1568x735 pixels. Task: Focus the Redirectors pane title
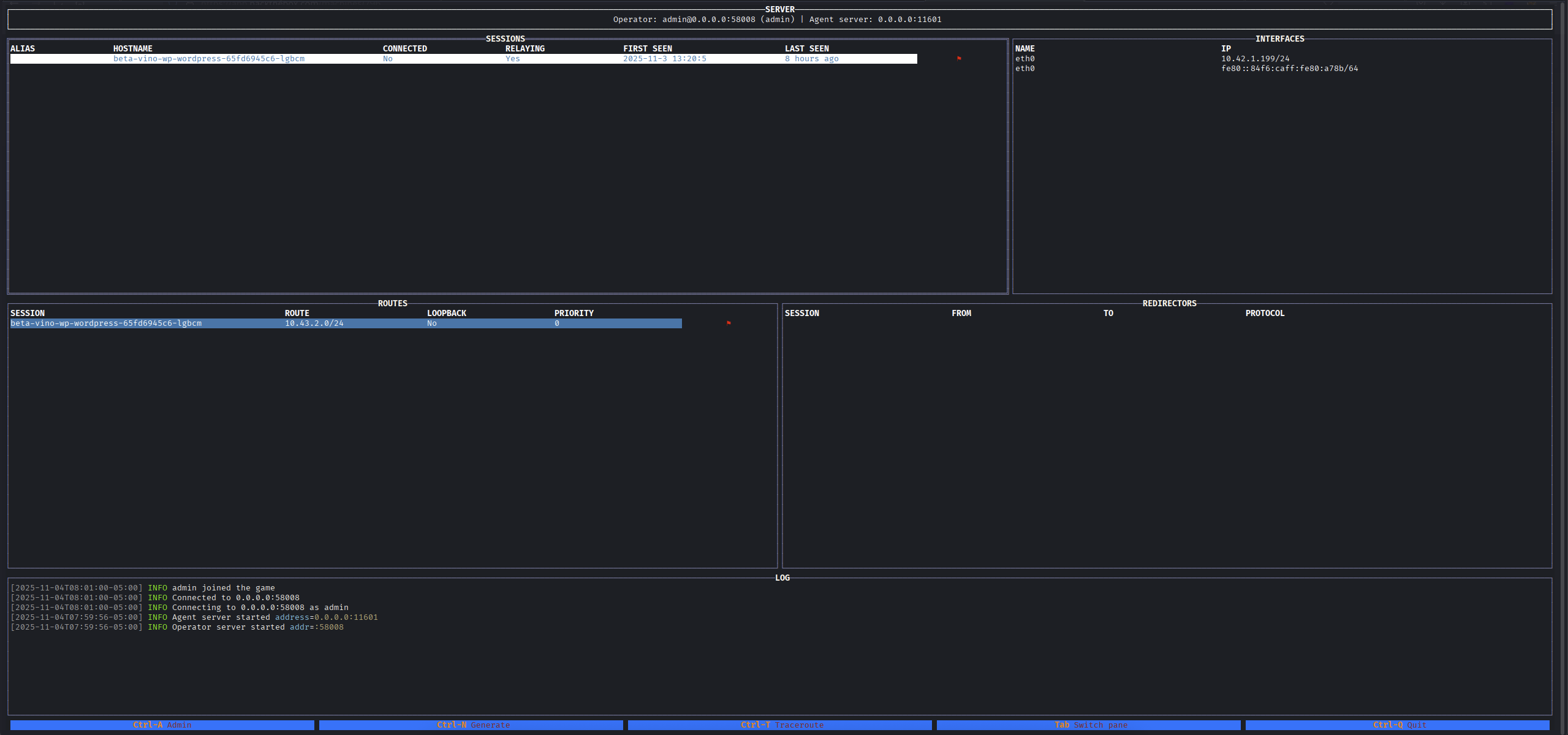click(x=1169, y=303)
